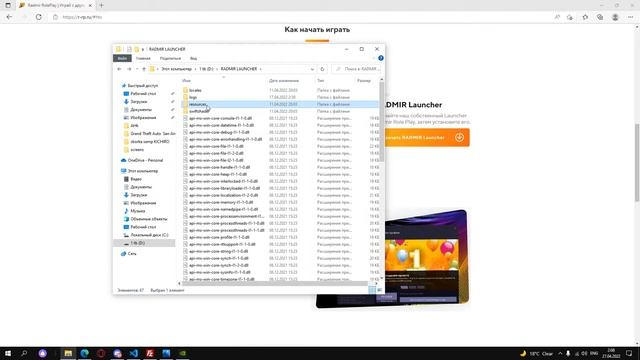Viewport: 640px width, 360px height.
Task: Open Локальный диск (C:) in sidebar
Action: (x=149, y=235)
